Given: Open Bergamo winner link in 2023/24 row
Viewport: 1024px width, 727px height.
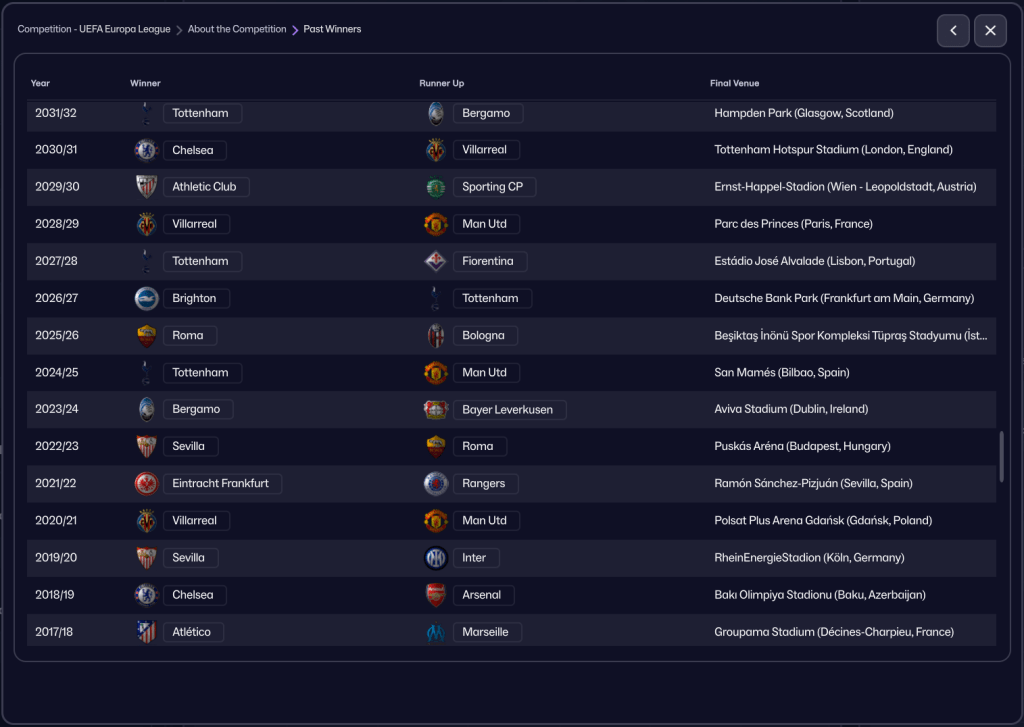Looking at the screenshot, I should [197, 410].
